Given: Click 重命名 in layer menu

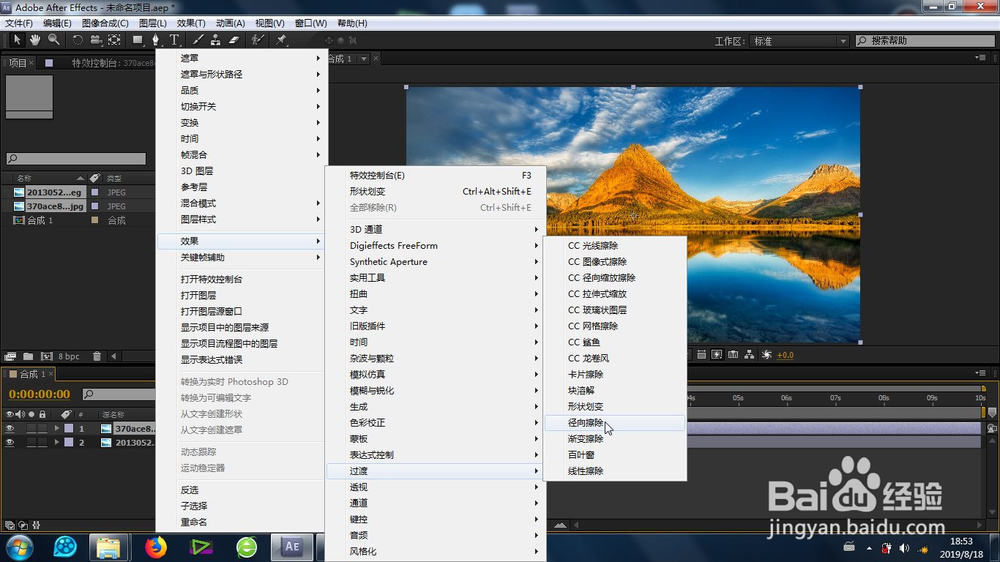Looking at the screenshot, I should pyautogui.click(x=242, y=522).
